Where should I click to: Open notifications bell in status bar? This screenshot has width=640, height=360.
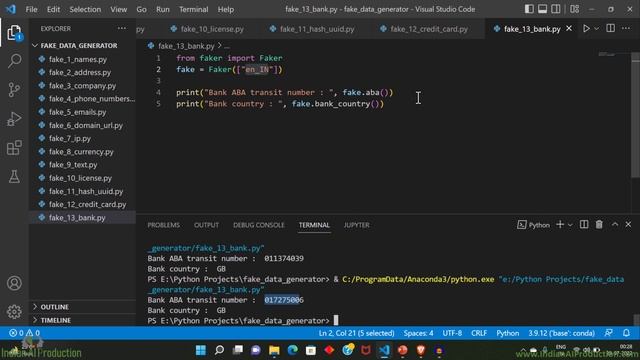[626, 333]
